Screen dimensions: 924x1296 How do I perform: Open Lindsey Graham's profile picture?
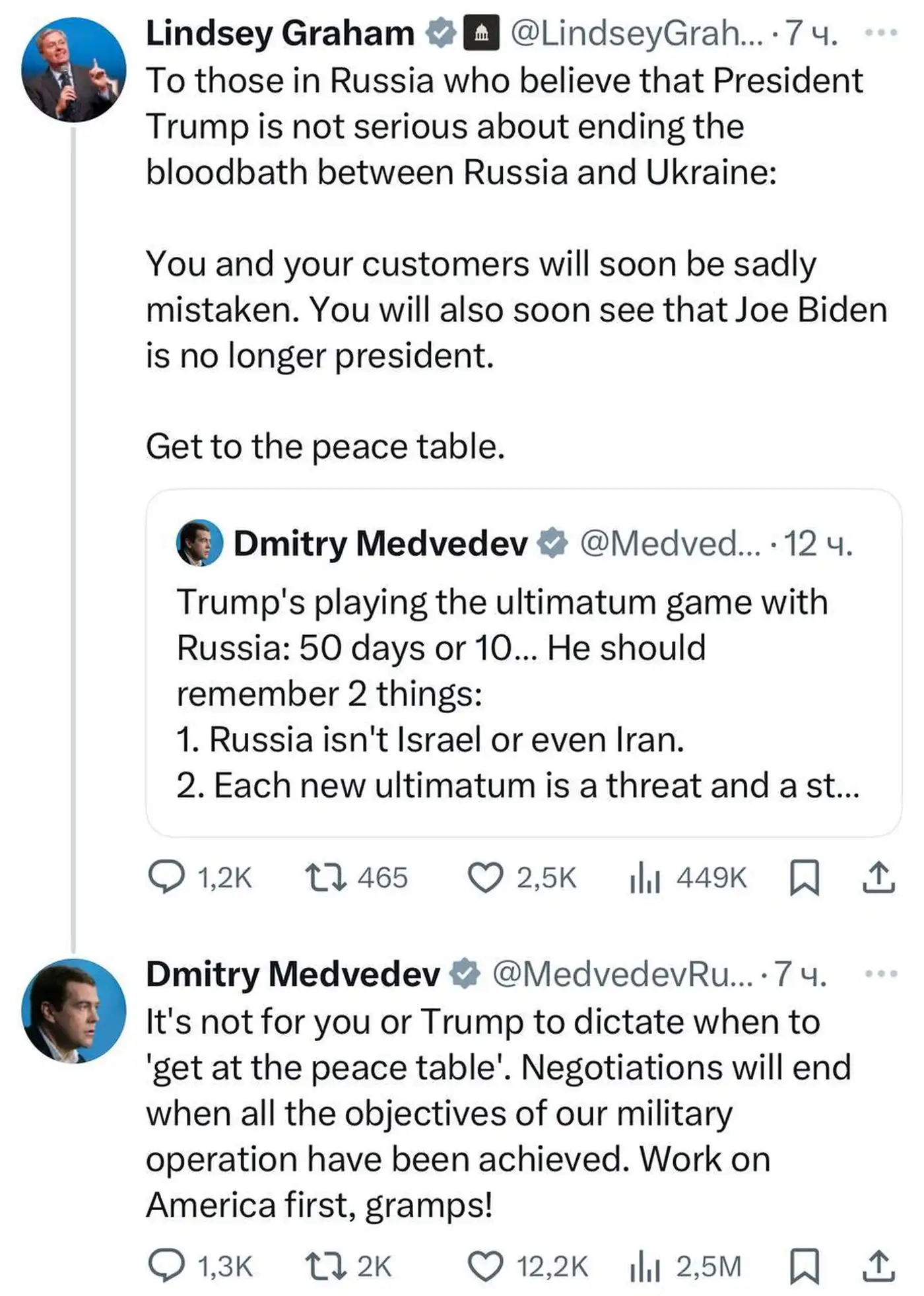point(74,70)
